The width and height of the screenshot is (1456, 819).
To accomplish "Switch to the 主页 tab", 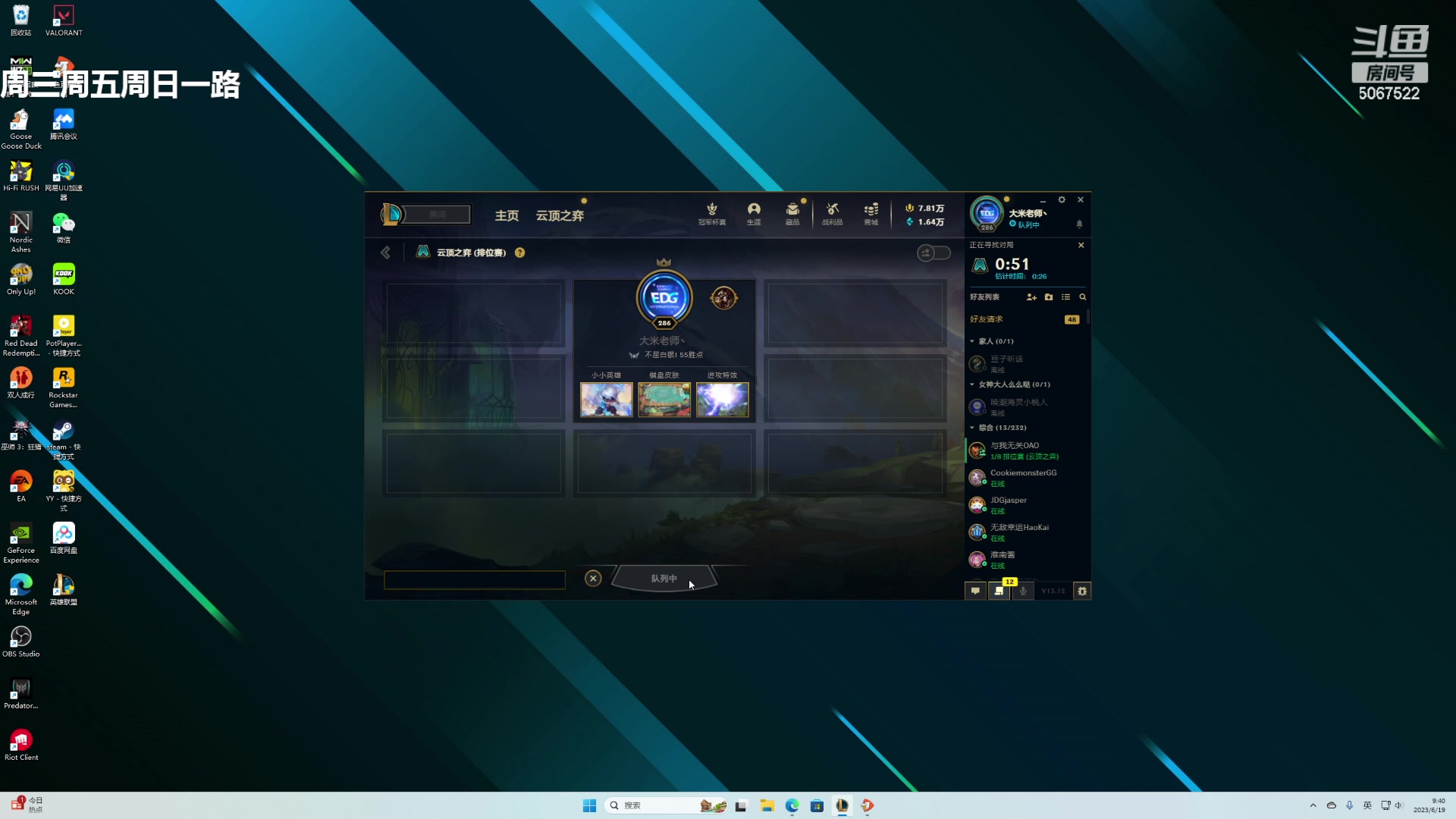I will (x=507, y=215).
